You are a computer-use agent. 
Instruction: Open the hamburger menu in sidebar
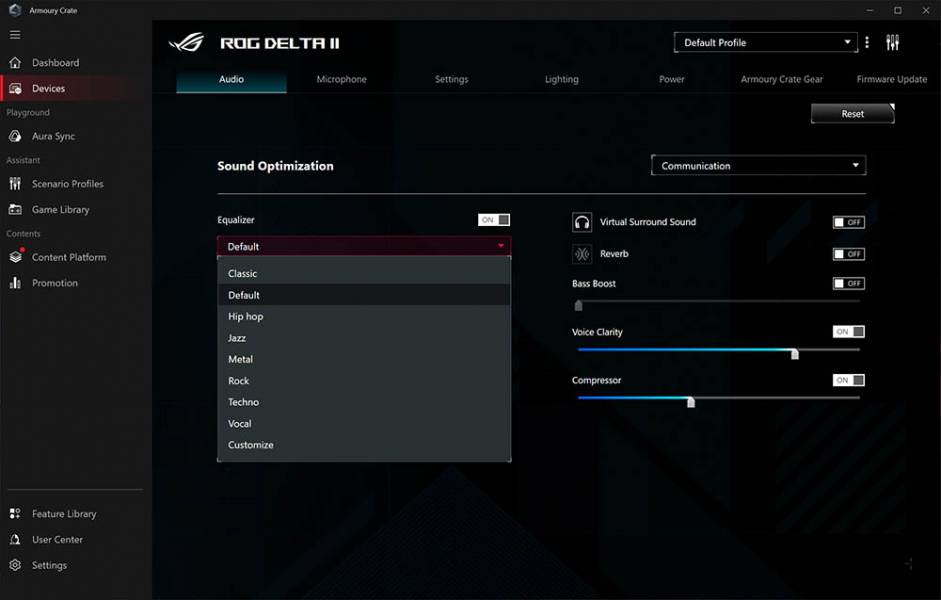[15, 35]
